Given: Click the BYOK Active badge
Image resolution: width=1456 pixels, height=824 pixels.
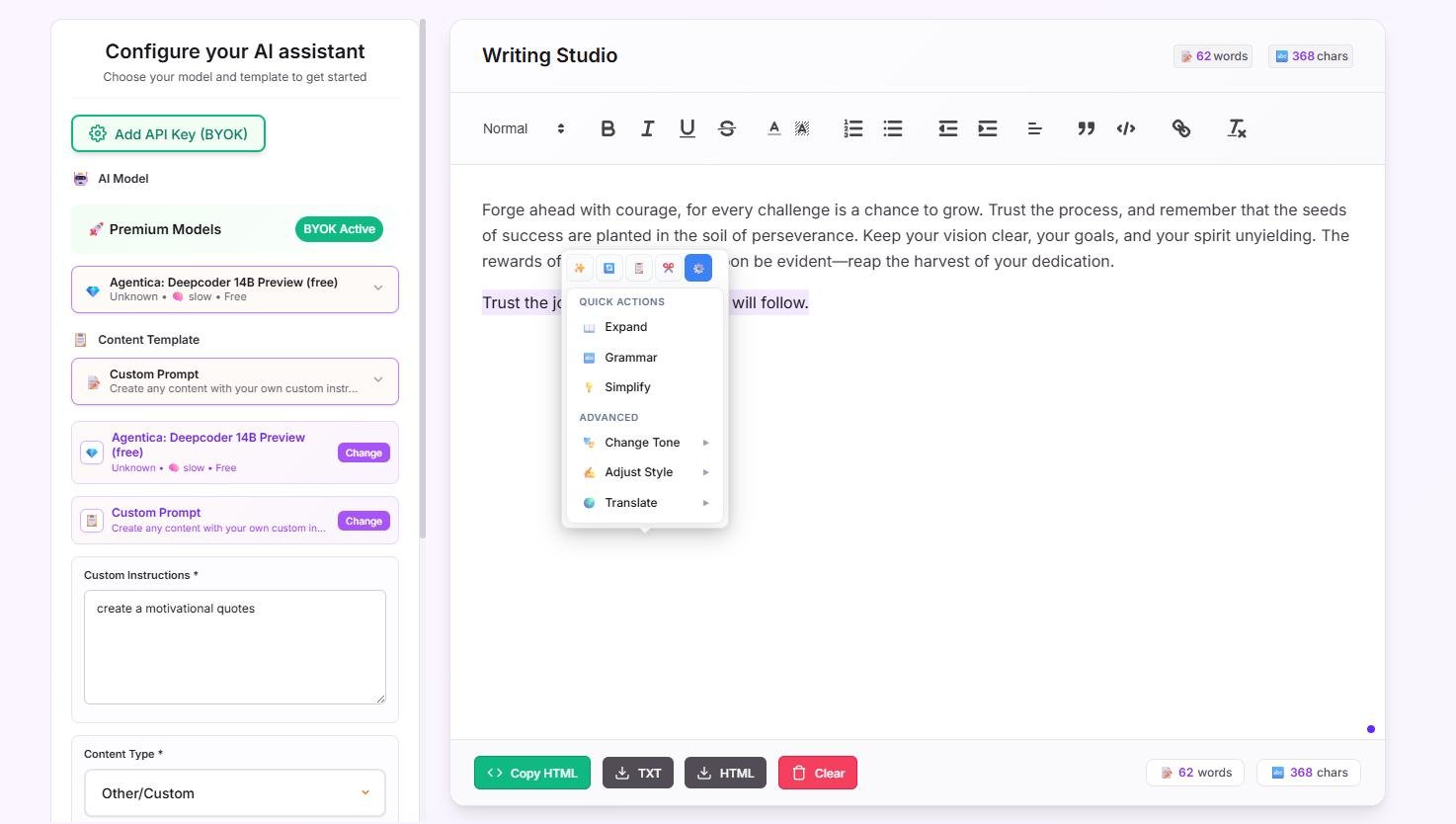Looking at the screenshot, I should coord(339,229).
